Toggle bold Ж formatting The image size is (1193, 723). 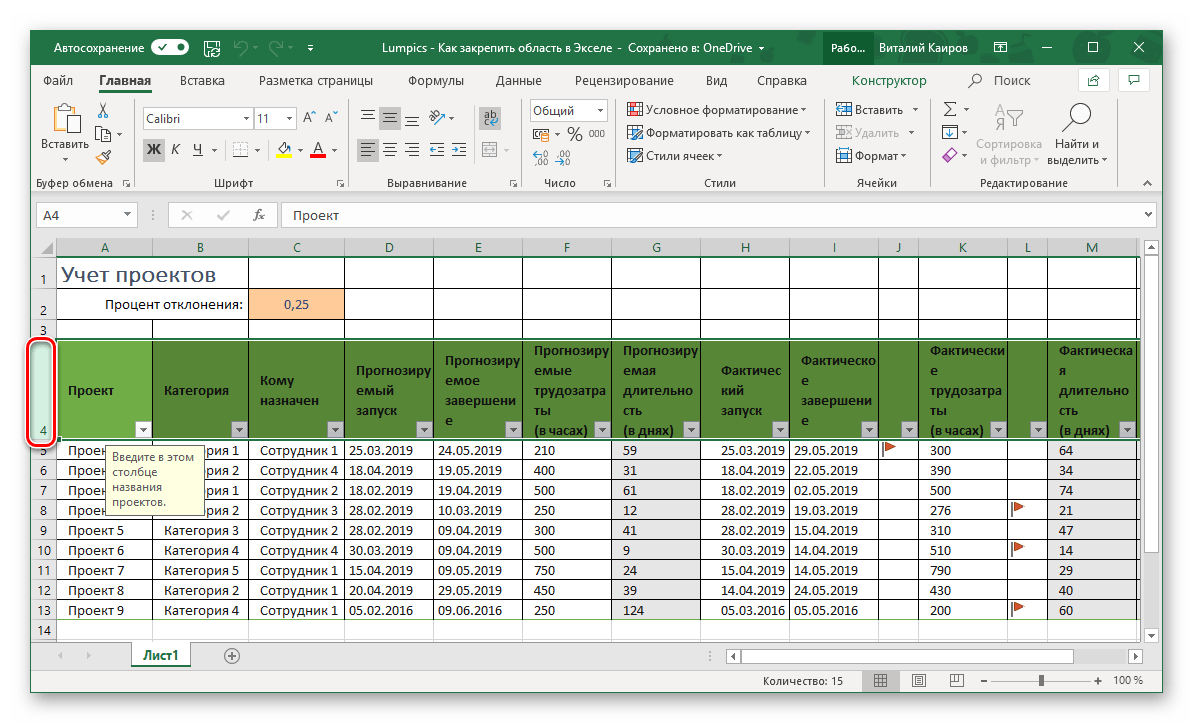153,149
